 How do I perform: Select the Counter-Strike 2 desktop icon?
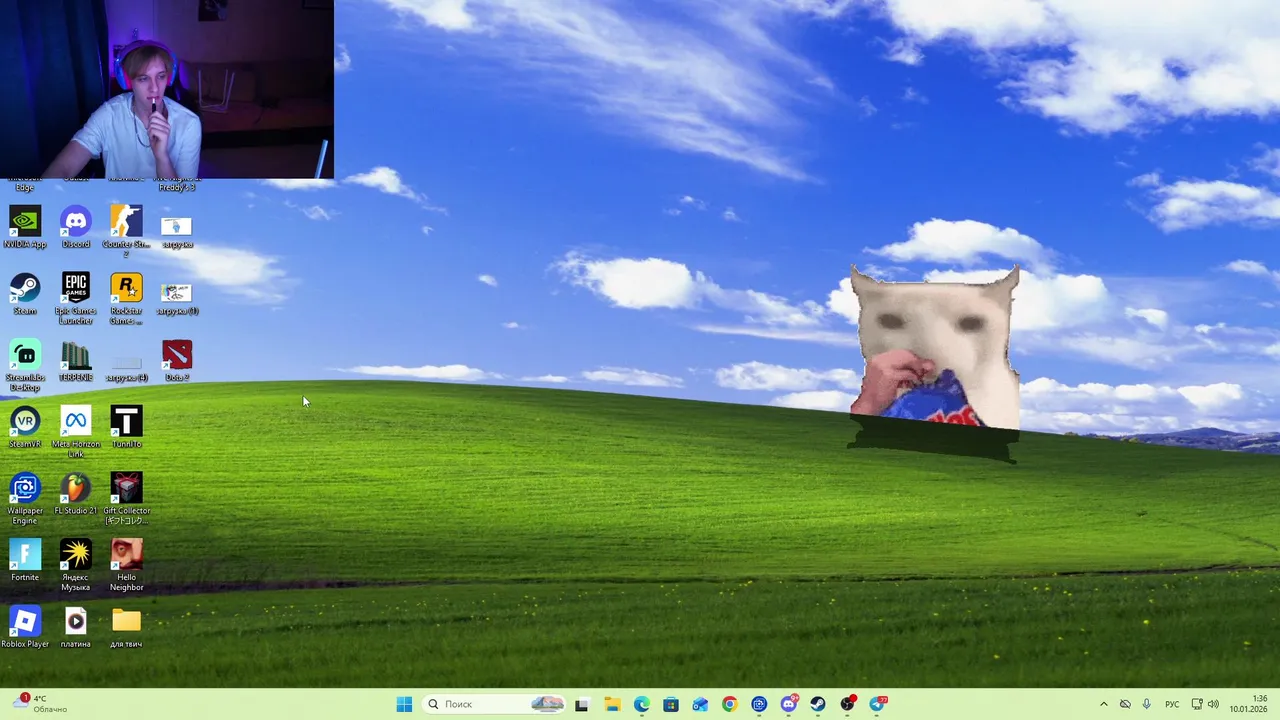[x=126, y=232]
